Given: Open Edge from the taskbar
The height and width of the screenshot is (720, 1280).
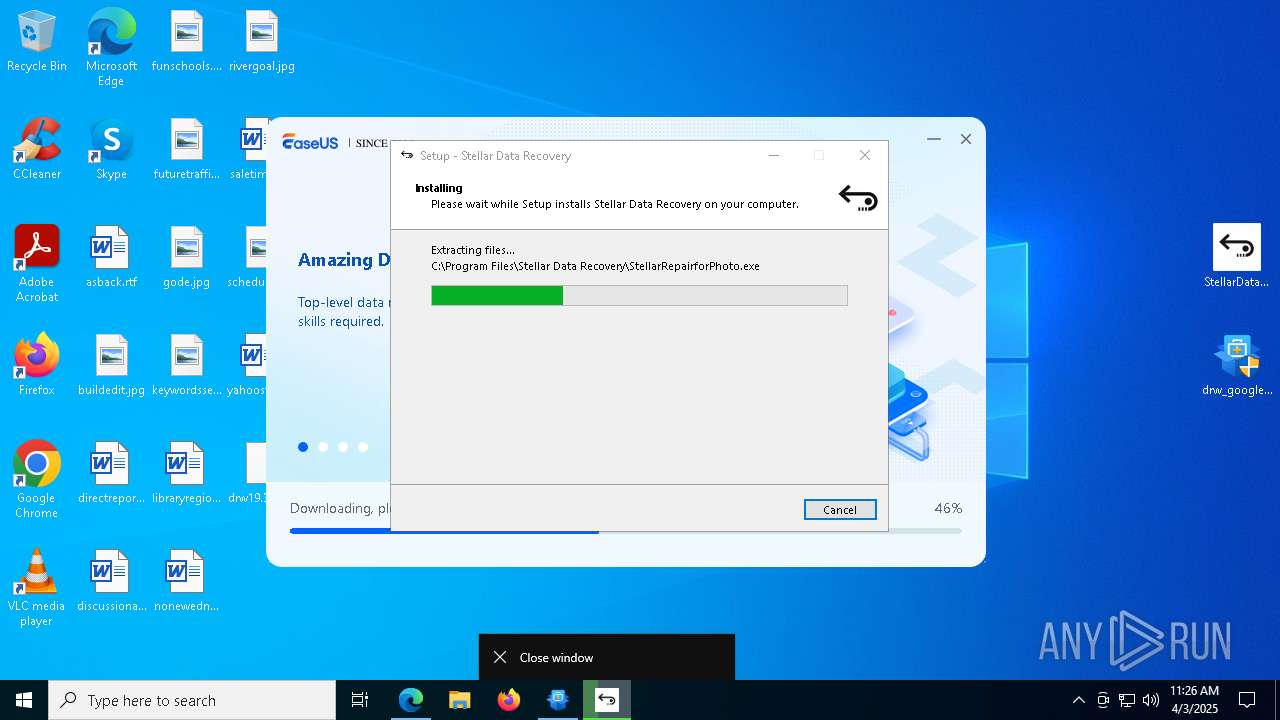Looking at the screenshot, I should (x=411, y=700).
